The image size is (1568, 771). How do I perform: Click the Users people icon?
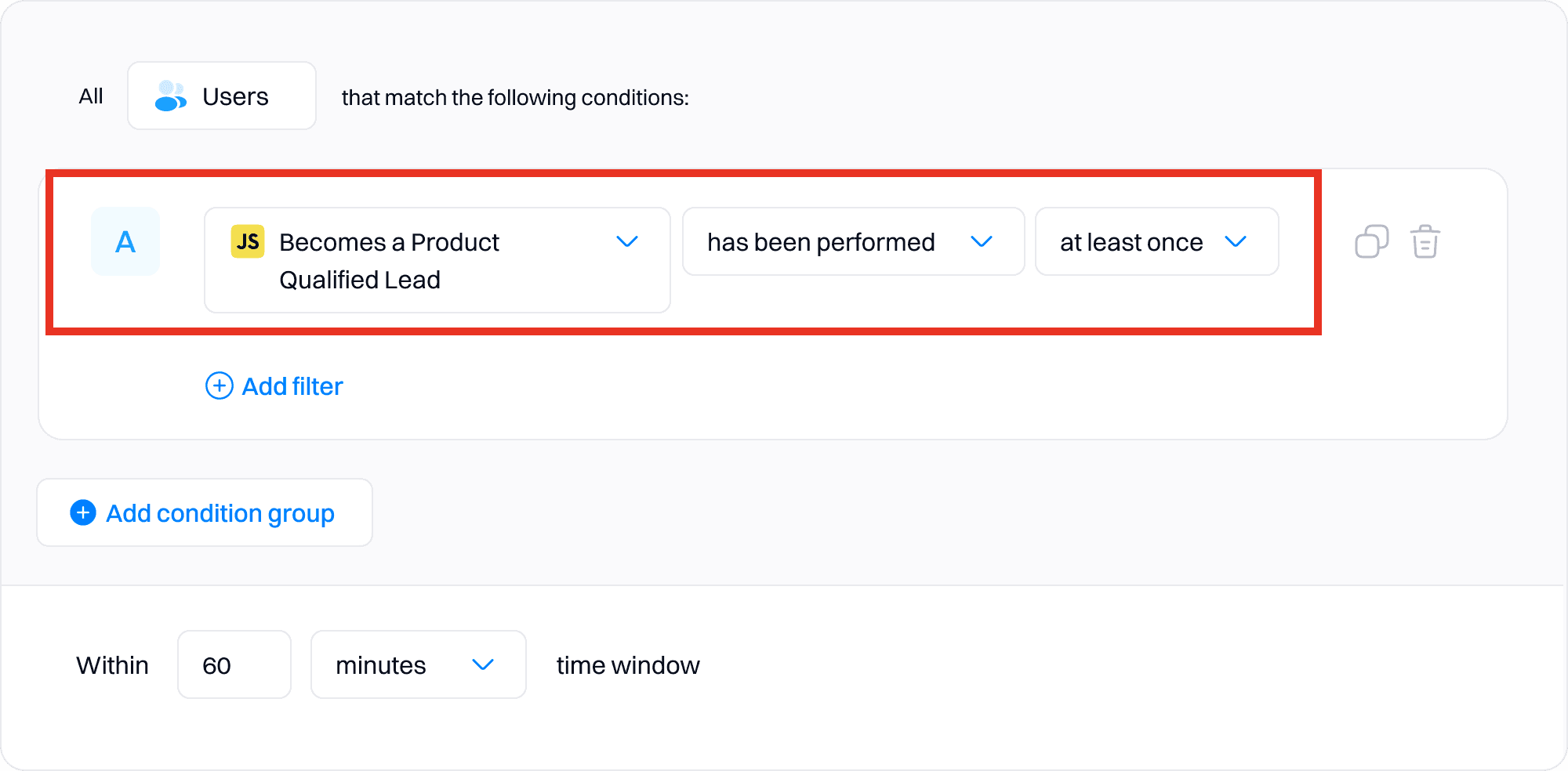tap(170, 96)
